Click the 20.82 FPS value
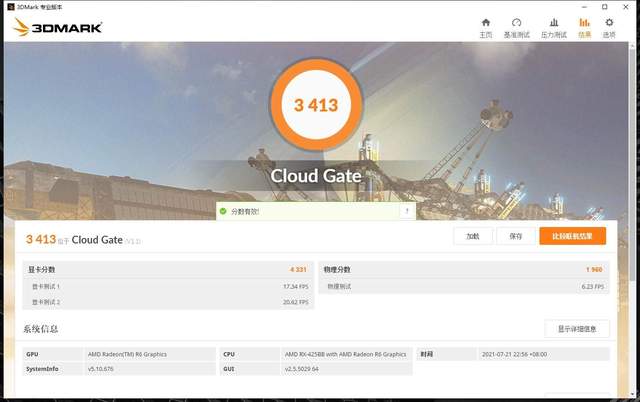This screenshot has width=640, height=402. pyautogui.click(x=296, y=302)
